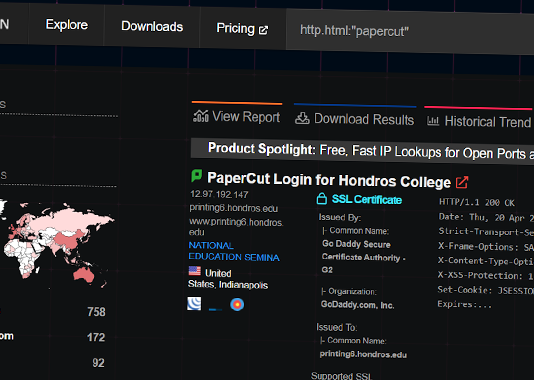Click the count 172 in the country list
The width and height of the screenshot is (534, 380).
(x=96, y=337)
